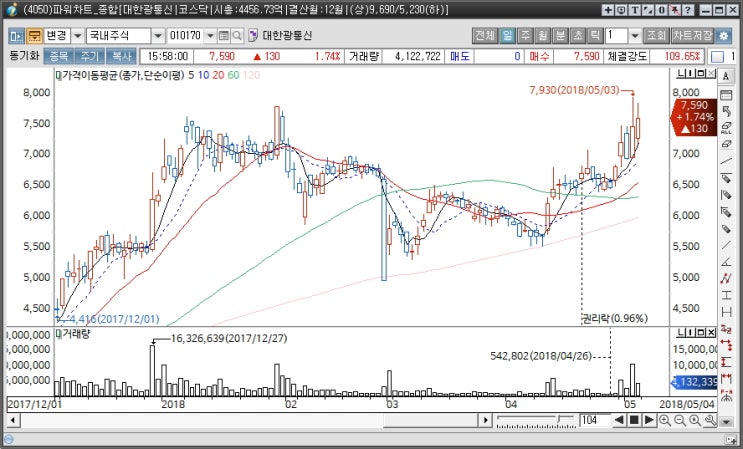The width and height of the screenshot is (743, 449).
Task: Click the 16,326,639(2017/12/27) volume label
Action: tap(229, 339)
